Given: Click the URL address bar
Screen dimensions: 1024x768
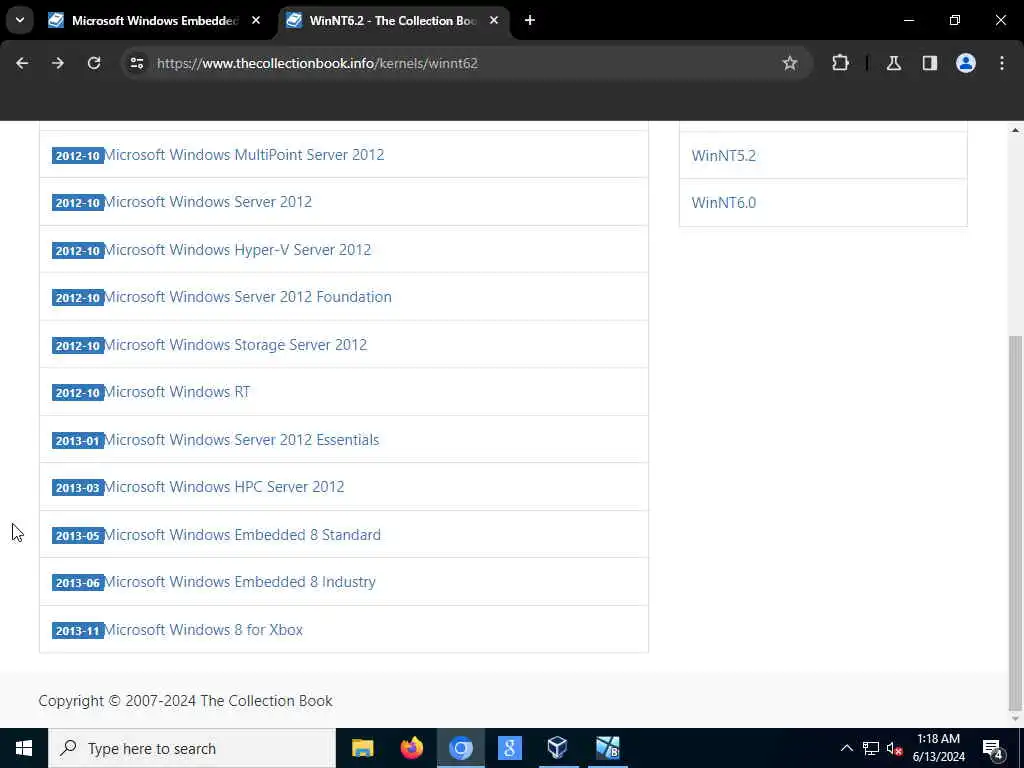Looking at the screenshot, I should coord(467,63).
